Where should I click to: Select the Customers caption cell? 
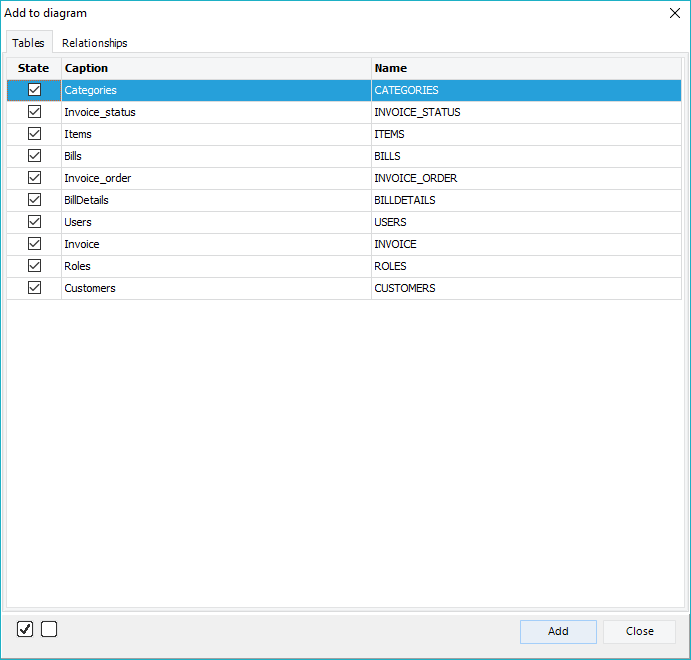click(216, 289)
